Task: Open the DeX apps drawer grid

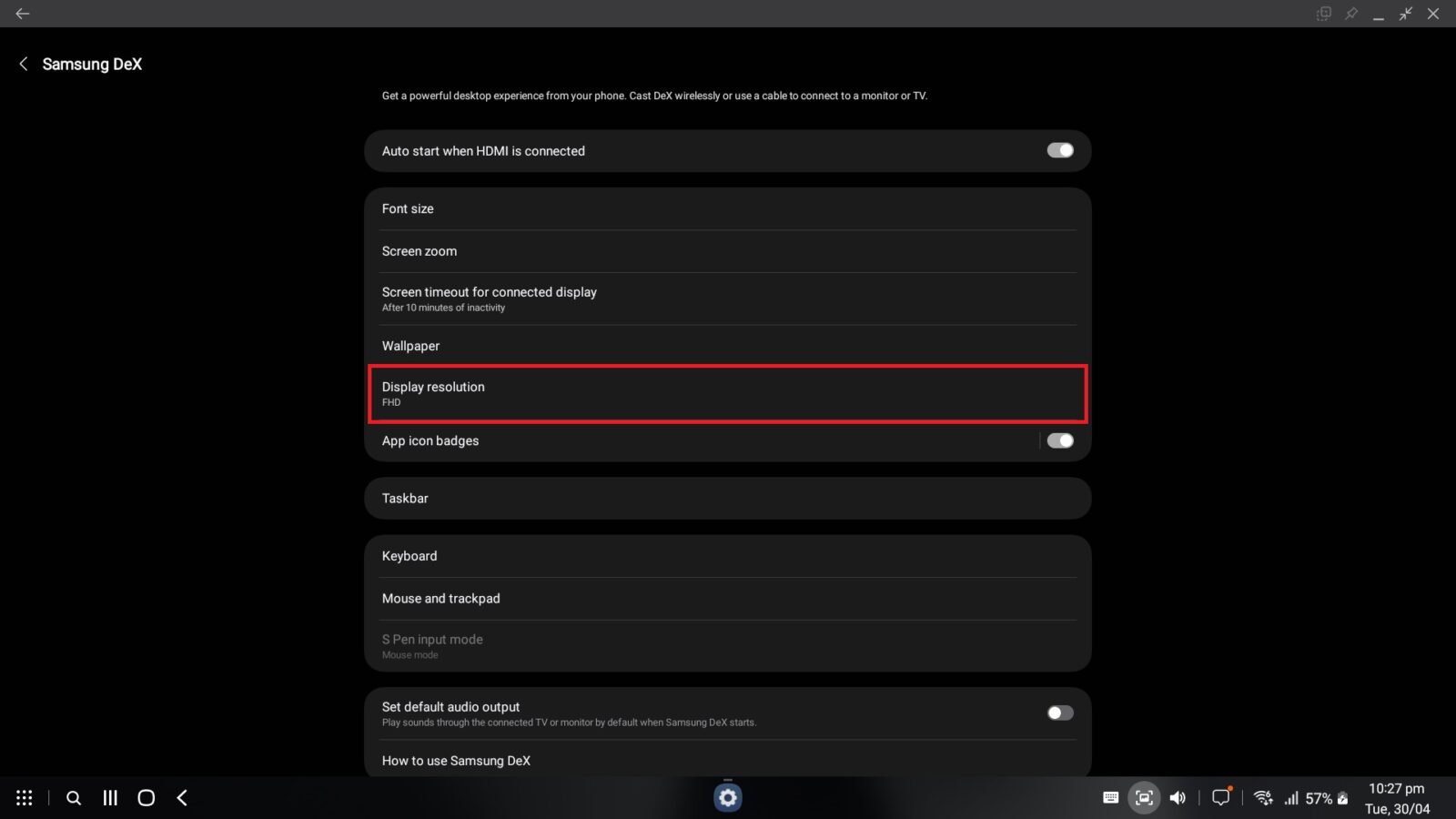Action: pyautogui.click(x=25, y=797)
